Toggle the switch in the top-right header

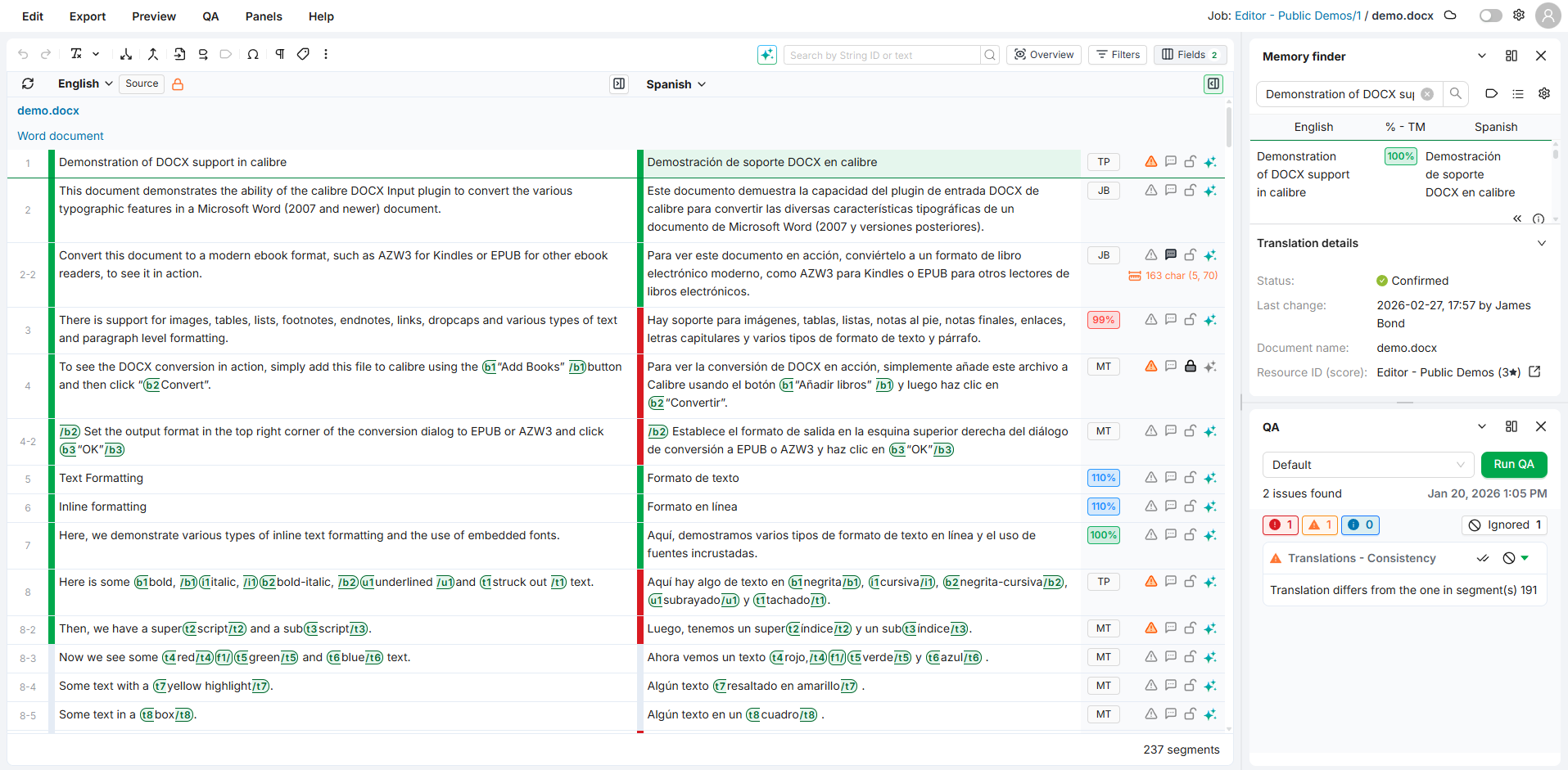[x=1490, y=16]
